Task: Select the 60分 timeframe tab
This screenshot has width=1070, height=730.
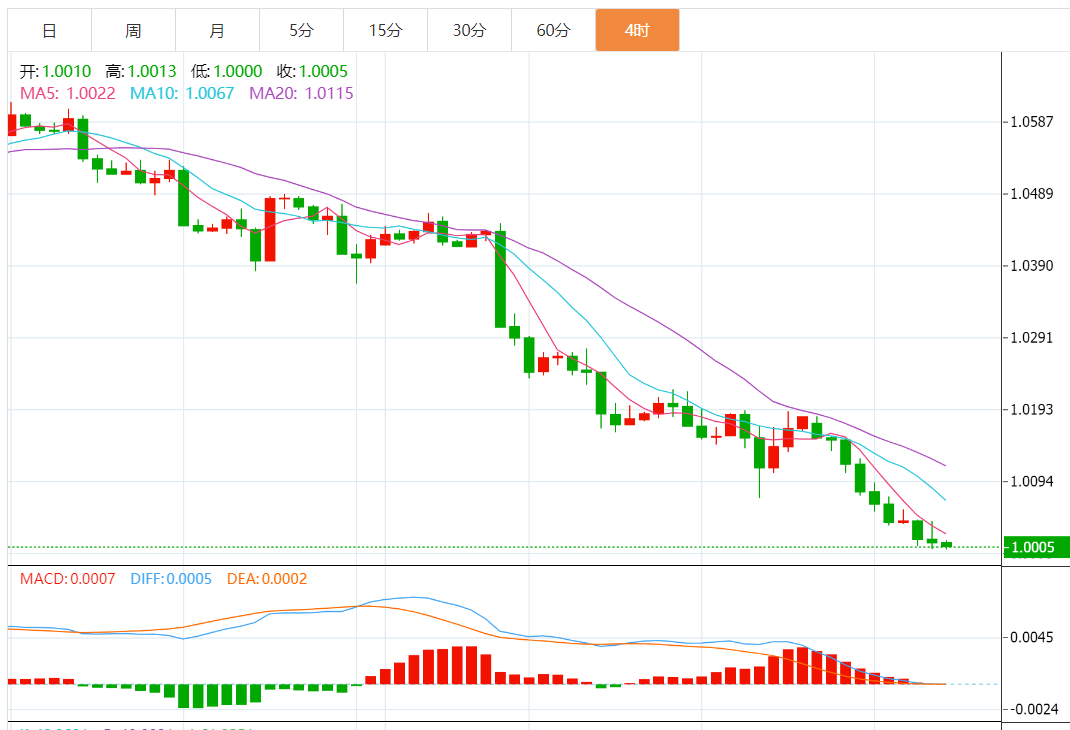Action: (553, 30)
